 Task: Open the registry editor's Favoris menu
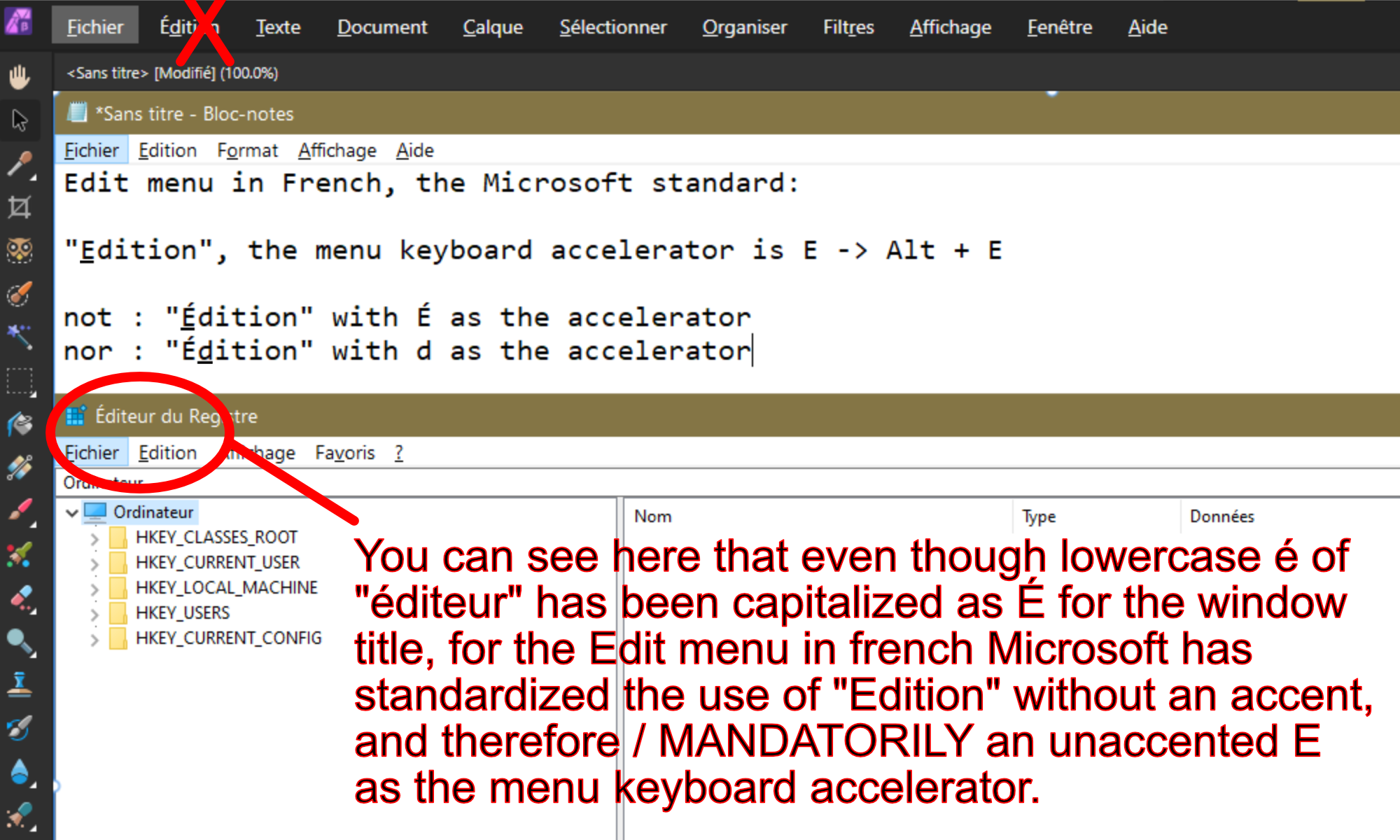(x=344, y=453)
